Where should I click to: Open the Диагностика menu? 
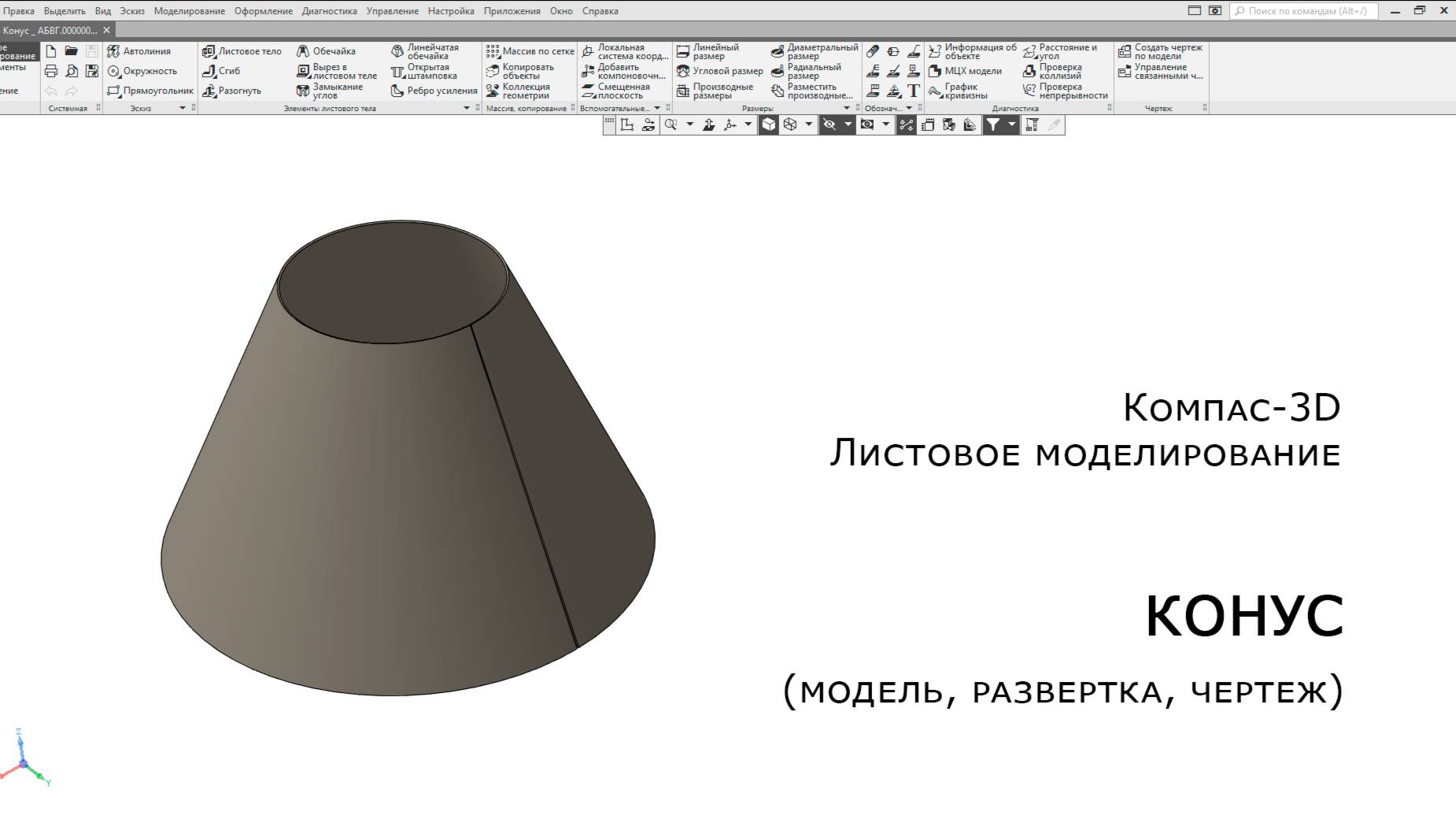point(329,11)
